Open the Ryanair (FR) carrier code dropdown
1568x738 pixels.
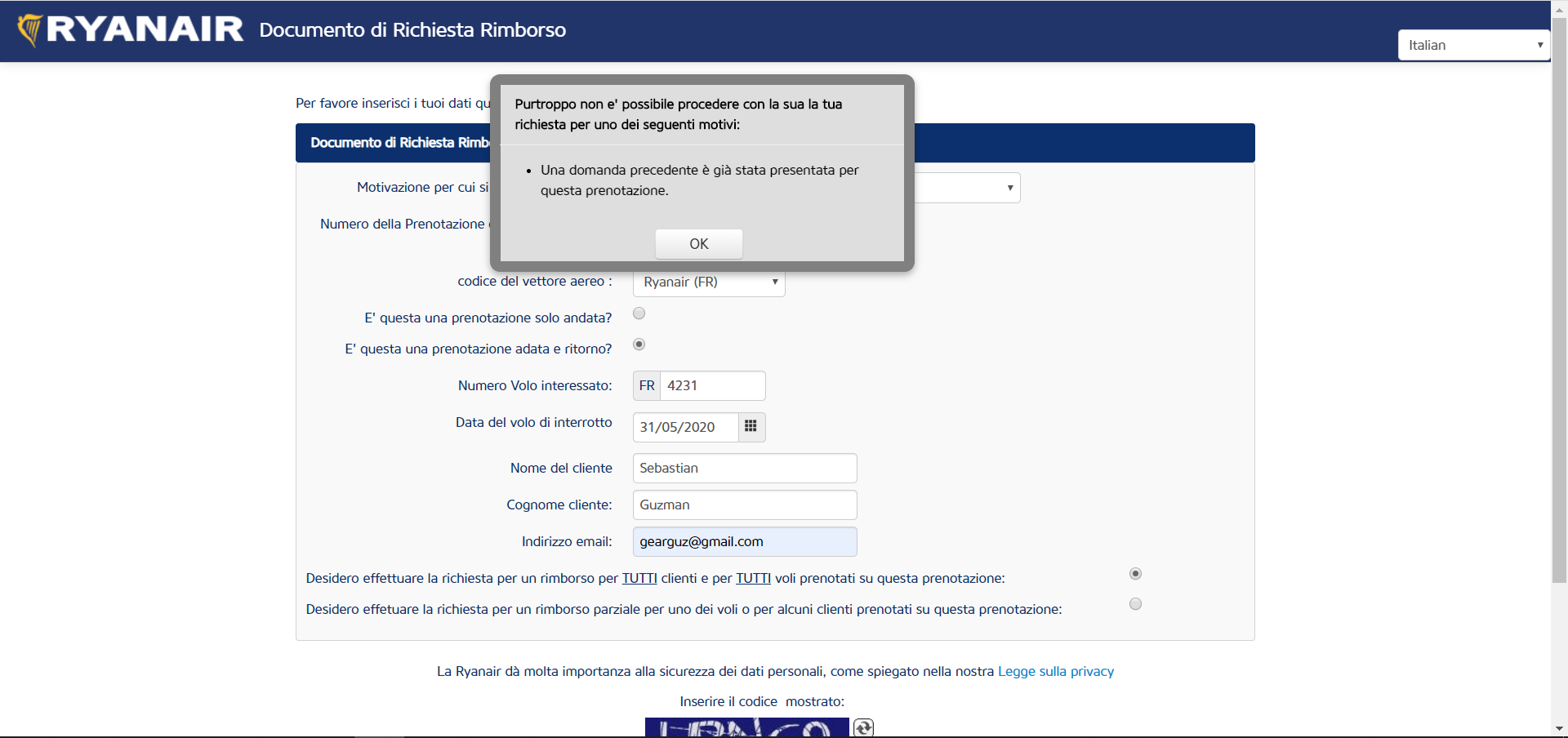[x=709, y=282]
